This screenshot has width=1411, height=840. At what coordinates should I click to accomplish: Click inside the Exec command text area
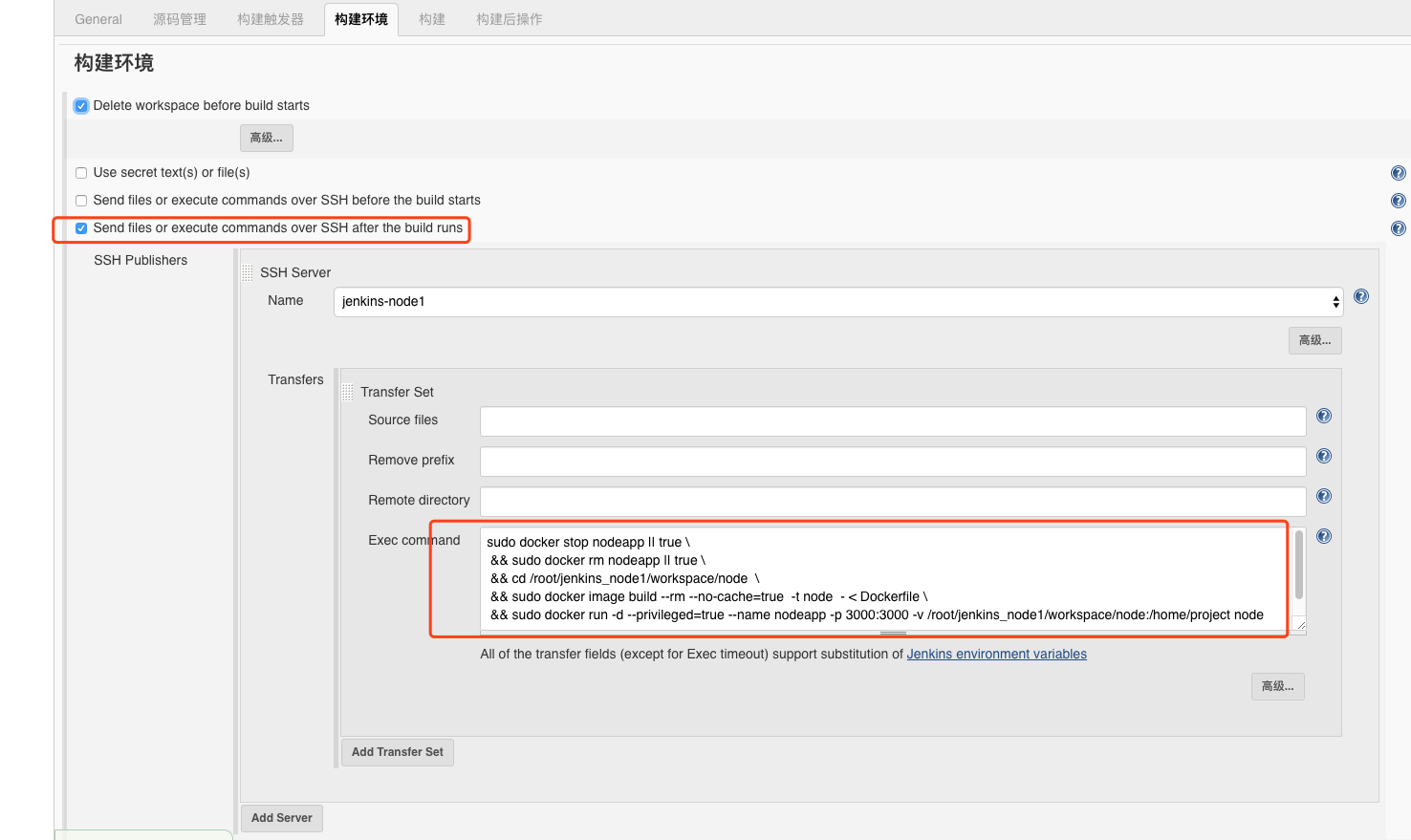coord(885,579)
